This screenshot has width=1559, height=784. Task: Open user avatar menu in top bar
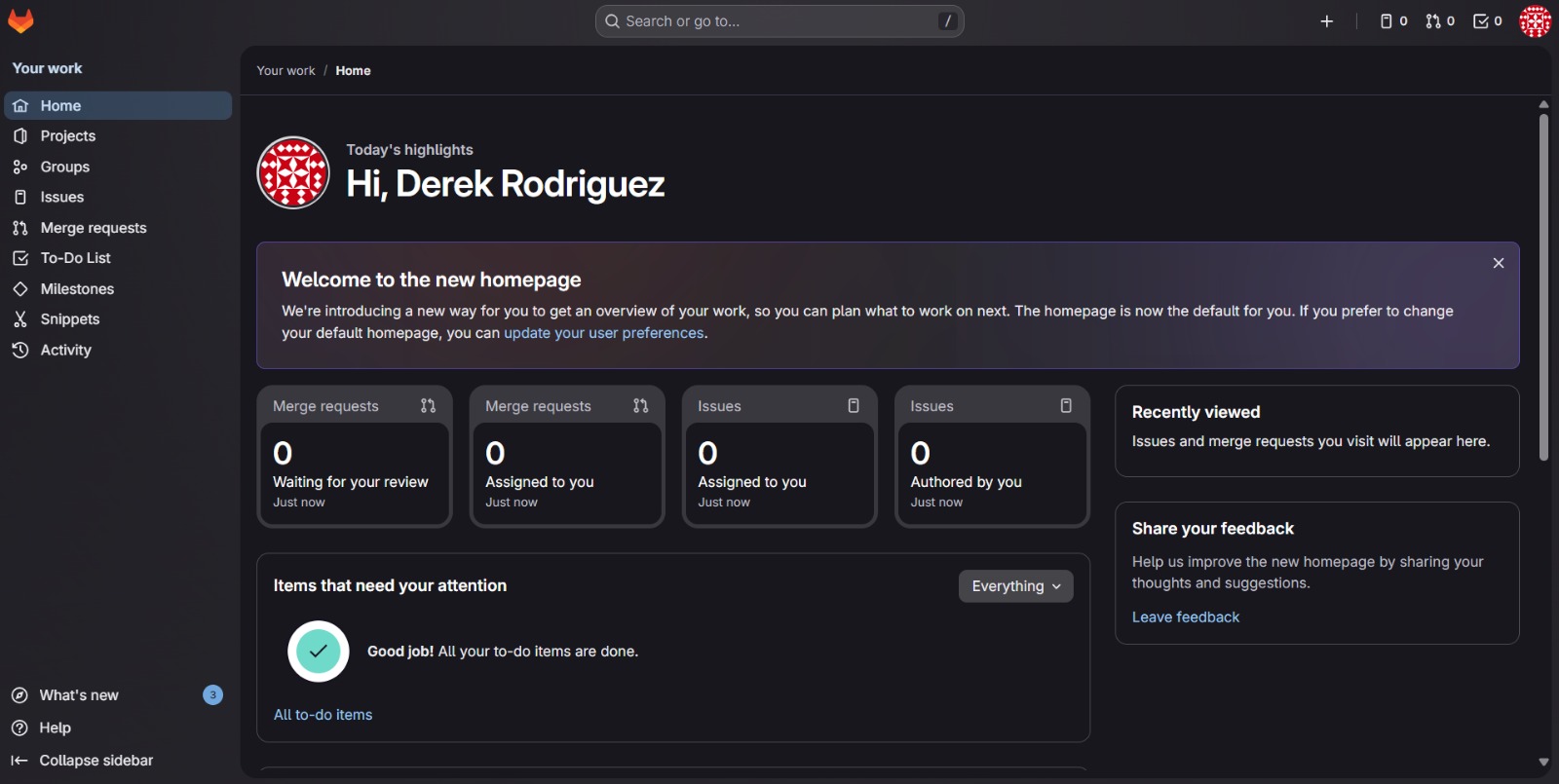(x=1535, y=21)
